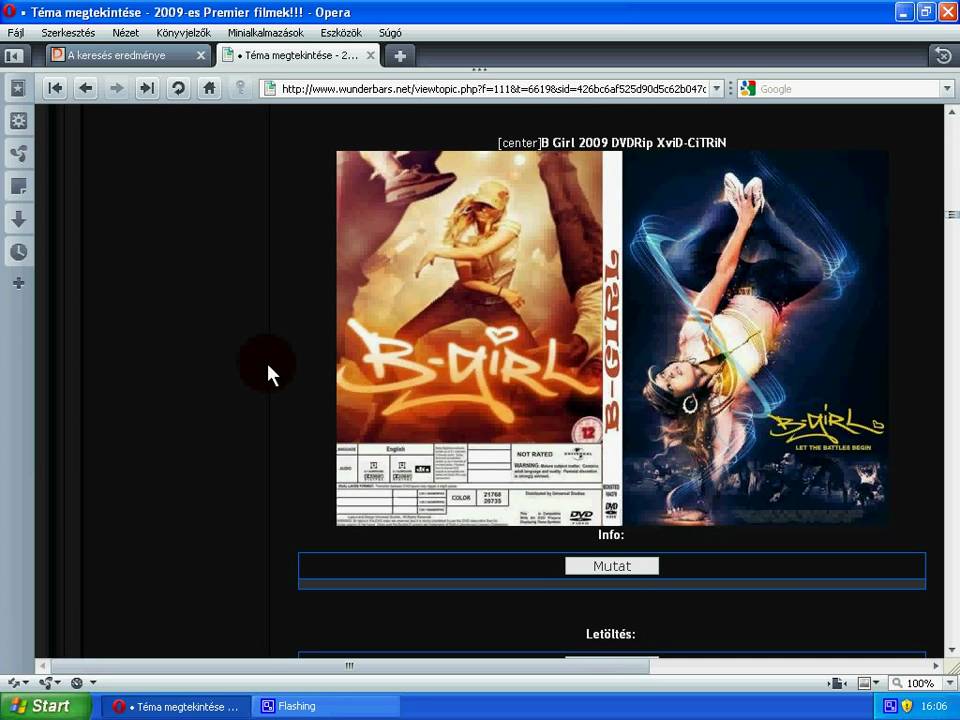
Task: Open the Minialkalmazások menu
Action: click(x=266, y=33)
